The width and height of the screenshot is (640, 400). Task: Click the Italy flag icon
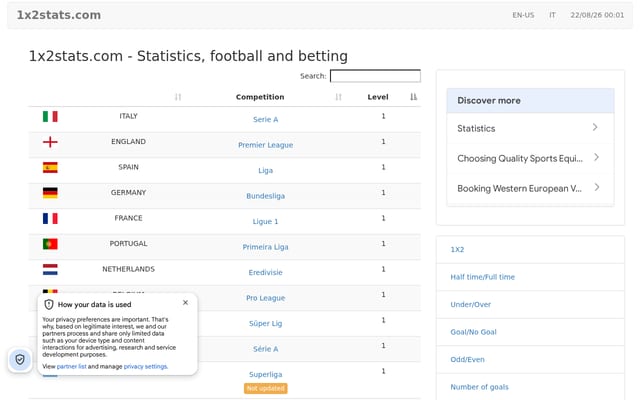tap(50, 116)
